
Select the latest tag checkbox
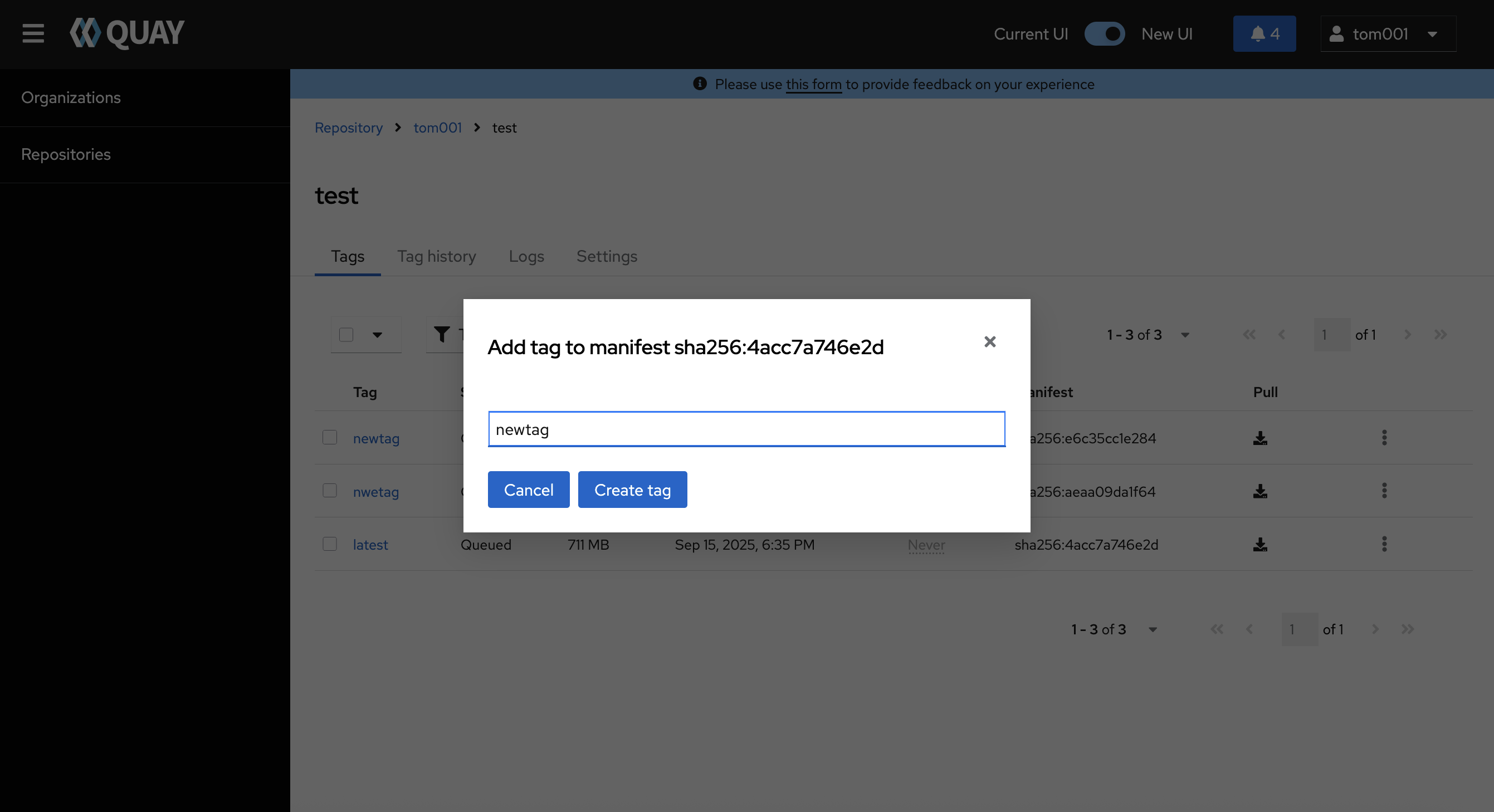coord(329,544)
